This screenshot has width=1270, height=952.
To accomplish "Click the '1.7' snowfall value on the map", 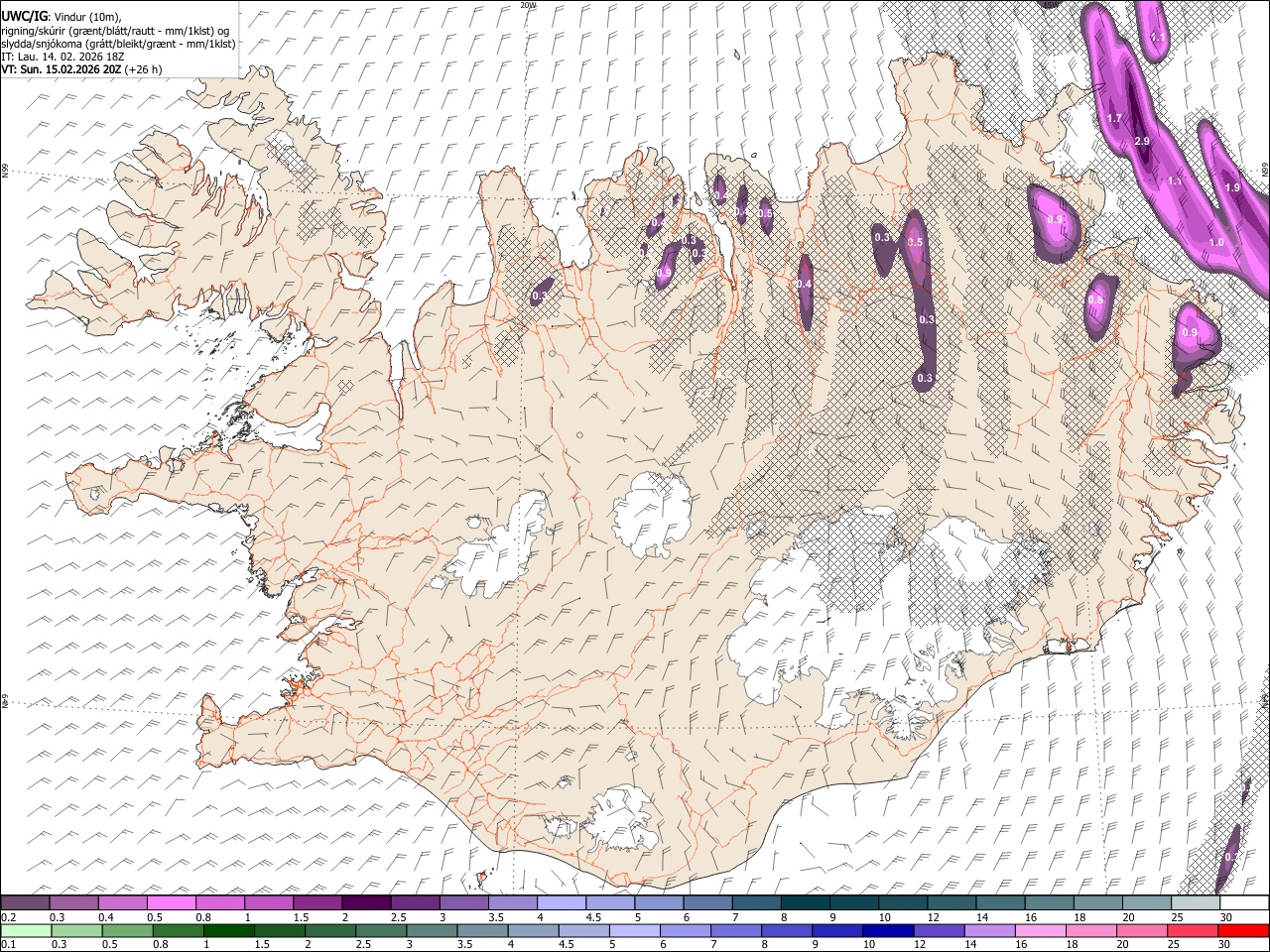I will click(x=1114, y=118).
